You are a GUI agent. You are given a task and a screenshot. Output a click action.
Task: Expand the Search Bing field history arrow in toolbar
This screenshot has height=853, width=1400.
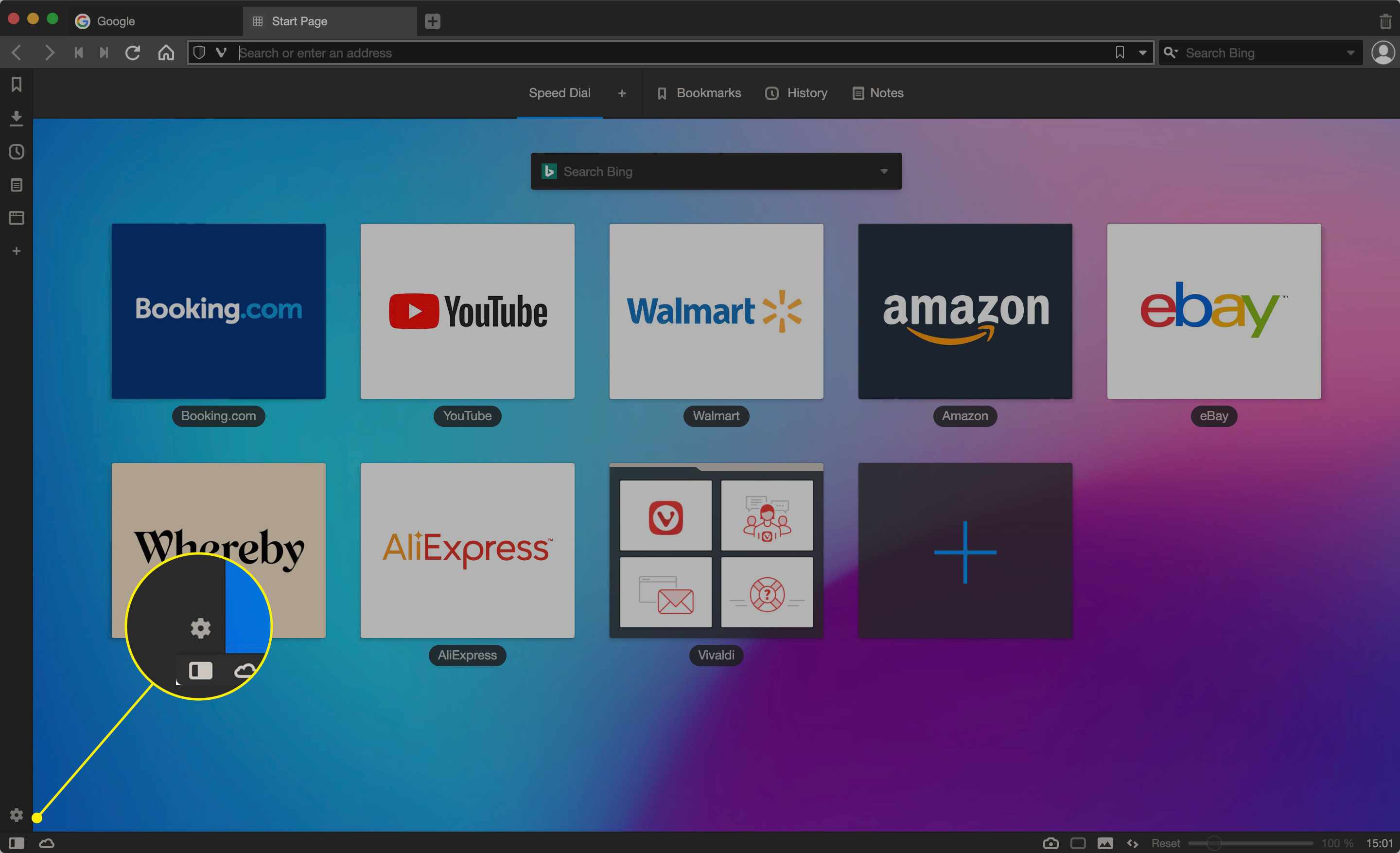pos(1350,53)
